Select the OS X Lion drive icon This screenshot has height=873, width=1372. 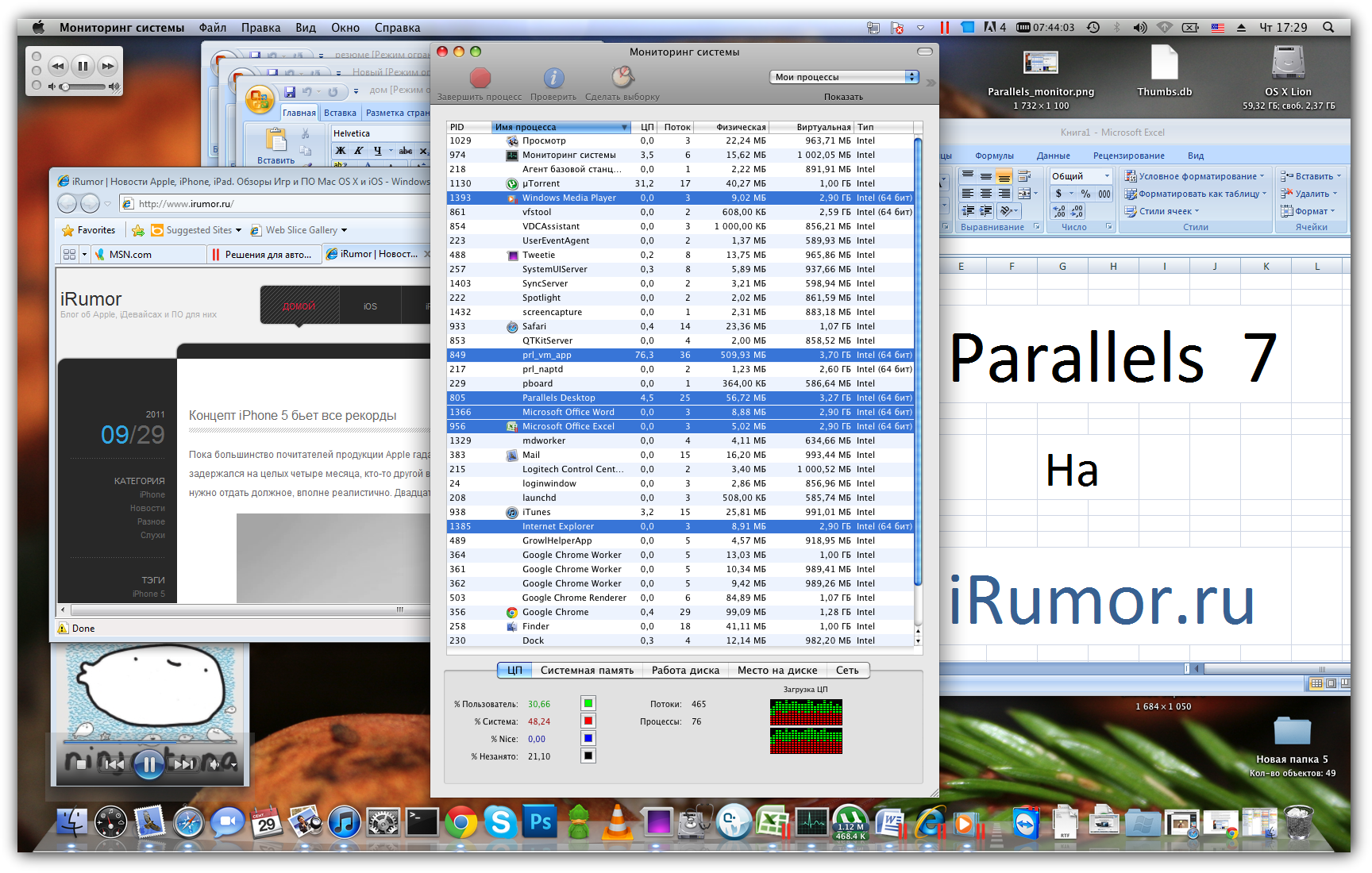(1288, 62)
